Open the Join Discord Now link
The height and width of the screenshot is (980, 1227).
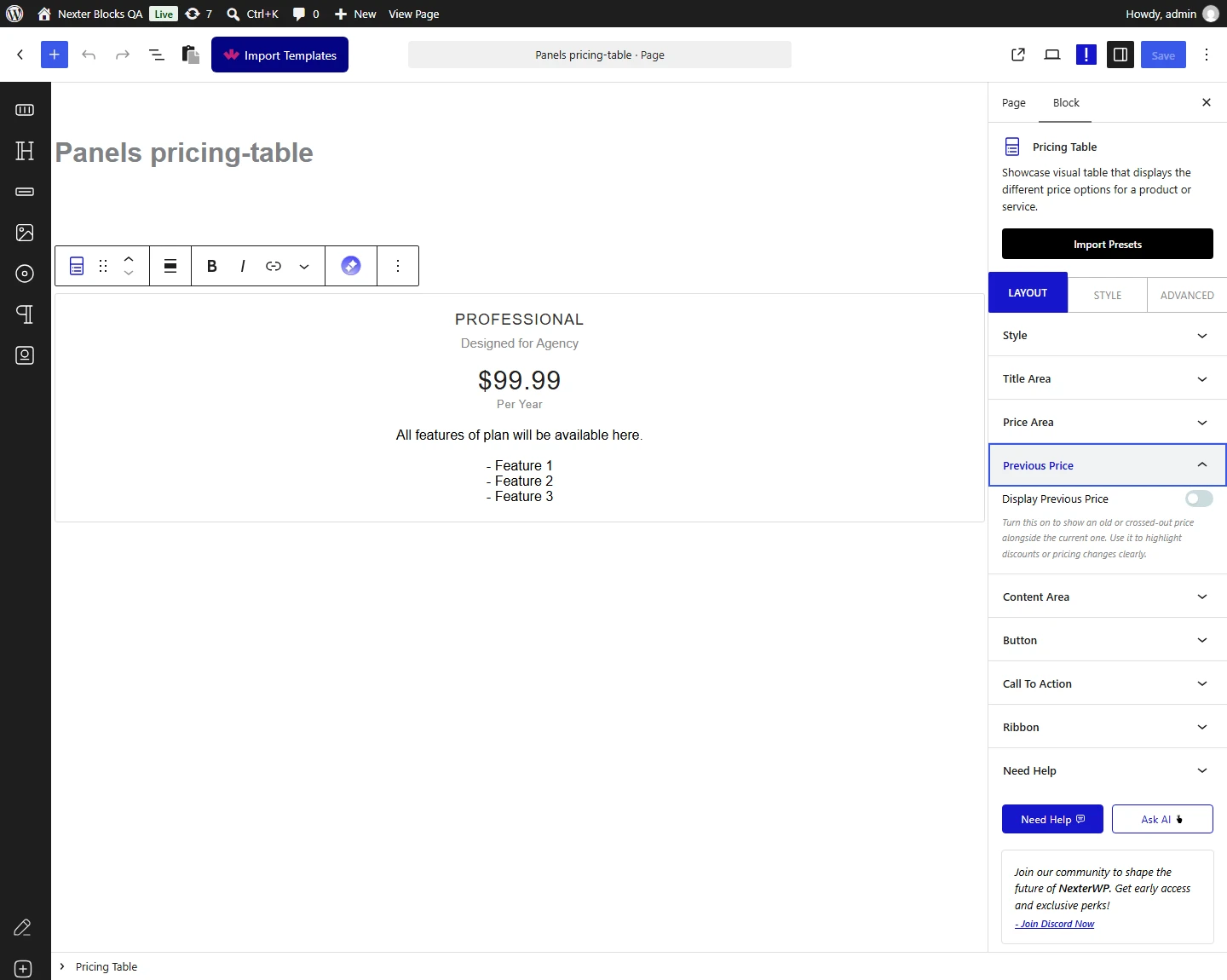pos(1055,924)
